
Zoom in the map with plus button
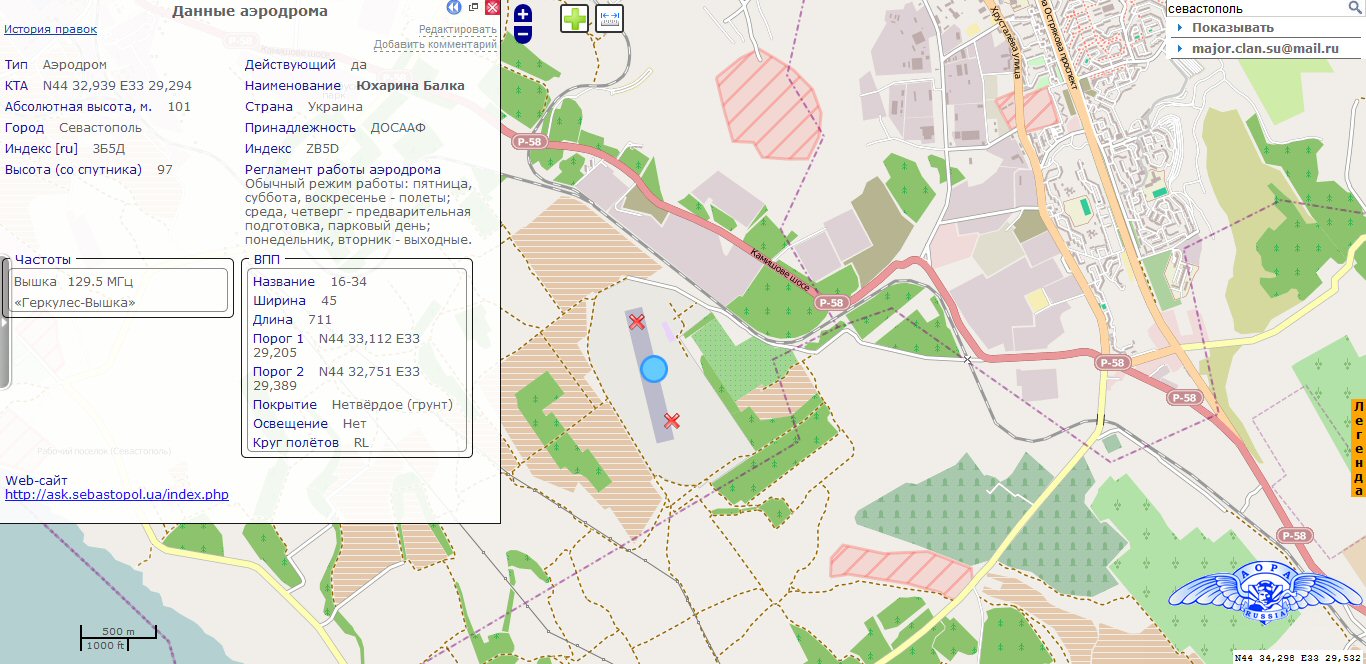(x=523, y=14)
